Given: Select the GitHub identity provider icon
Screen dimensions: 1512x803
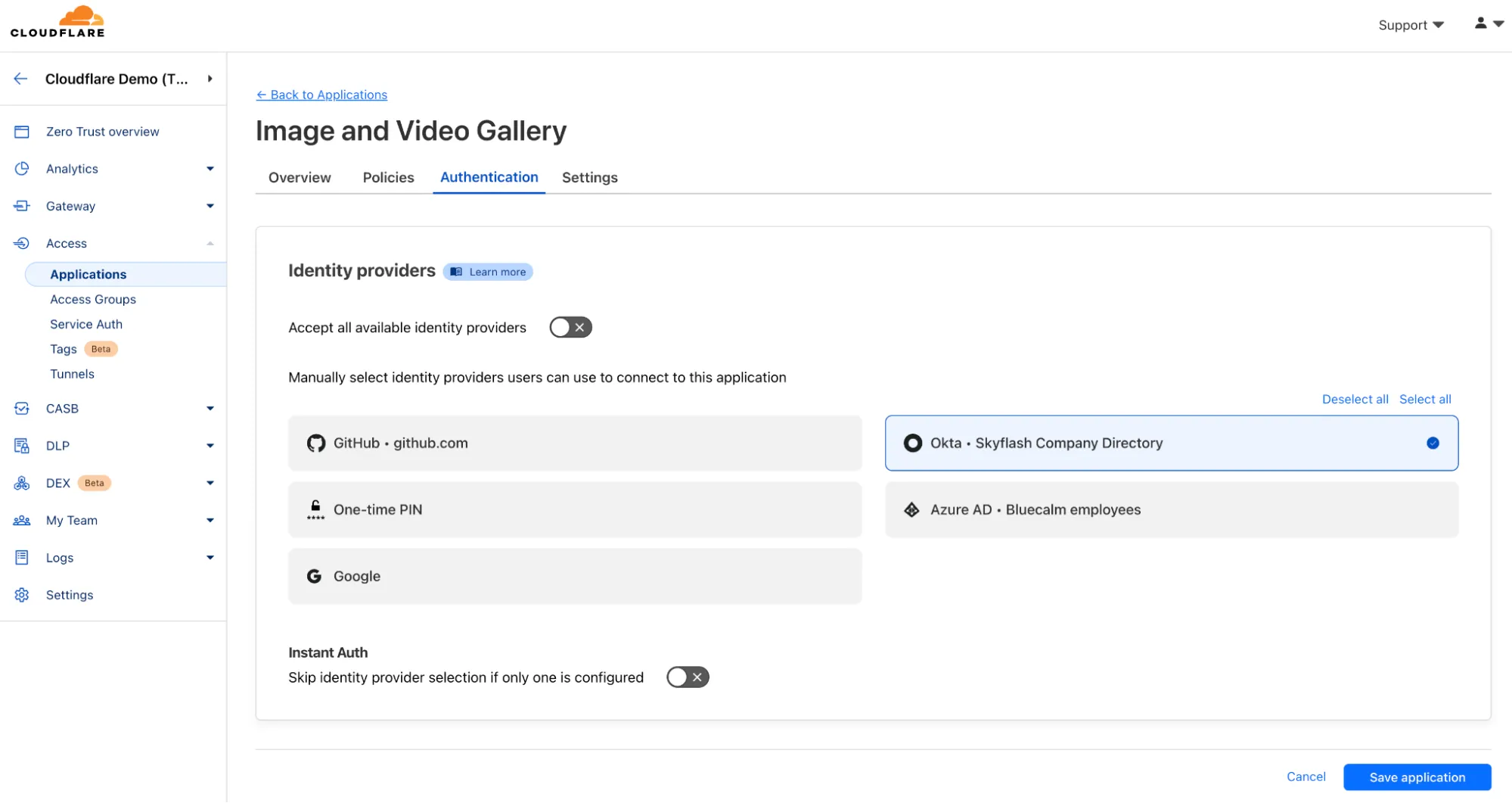Looking at the screenshot, I should pos(315,443).
